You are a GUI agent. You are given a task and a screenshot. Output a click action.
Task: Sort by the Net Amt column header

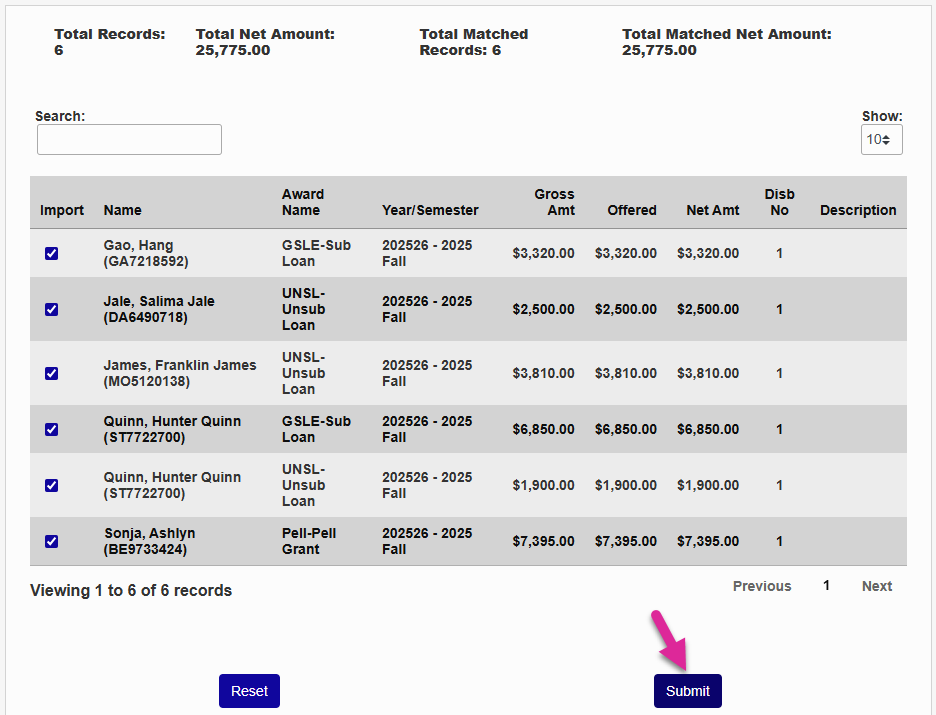tap(712, 211)
